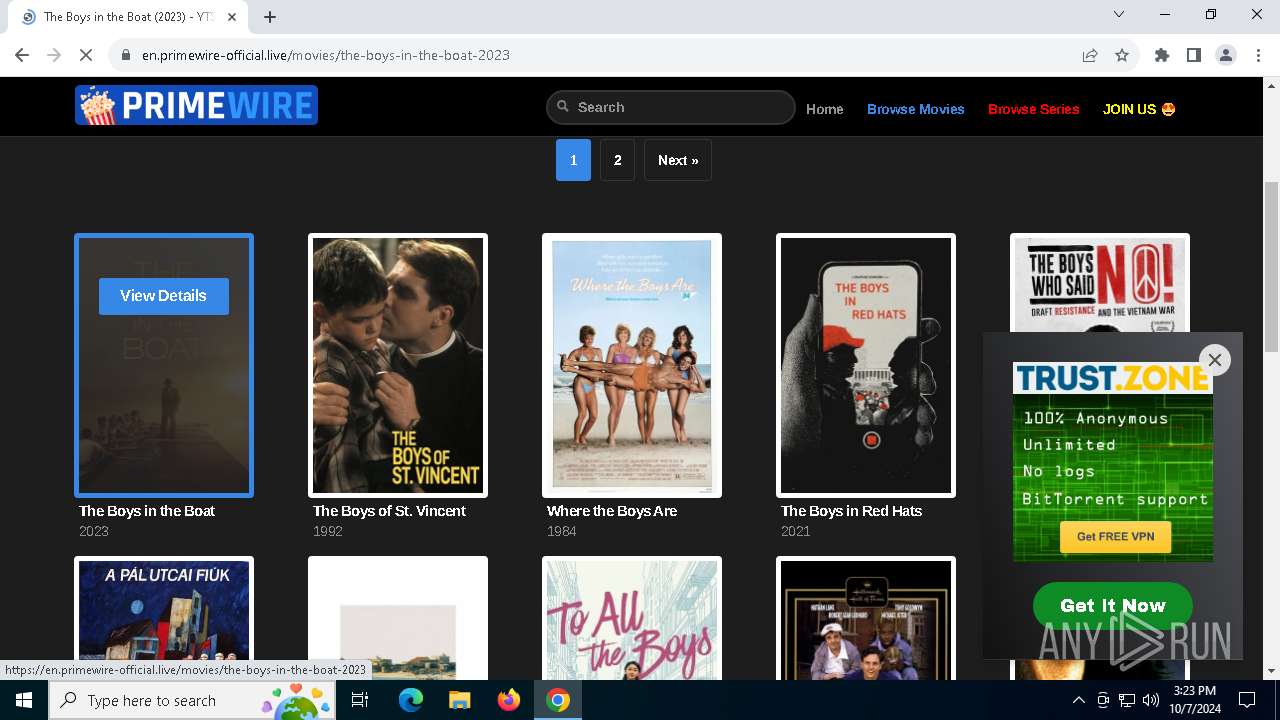Screen dimensions: 1280x720
Task: Stop the page loading
Action: tap(86, 55)
